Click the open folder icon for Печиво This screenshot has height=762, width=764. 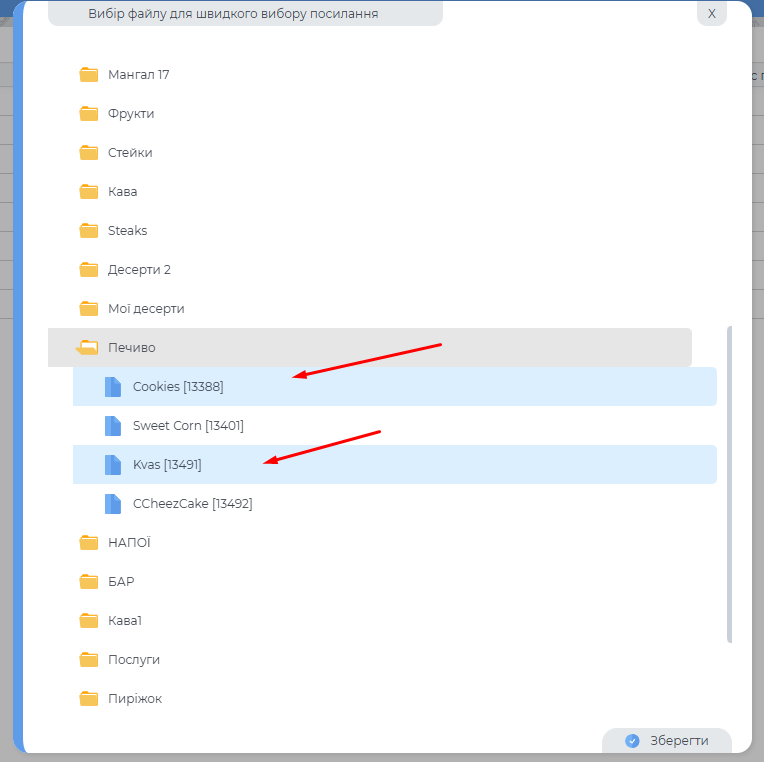88,348
